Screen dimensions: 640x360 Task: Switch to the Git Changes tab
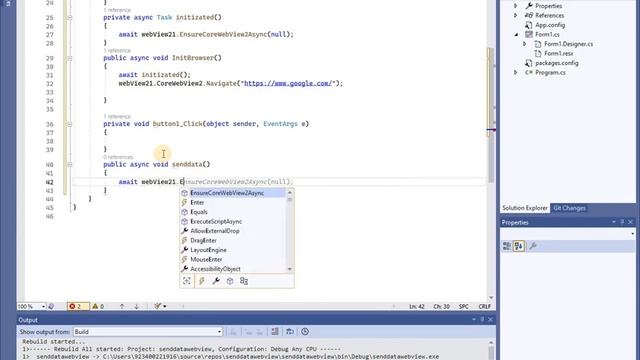569,208
